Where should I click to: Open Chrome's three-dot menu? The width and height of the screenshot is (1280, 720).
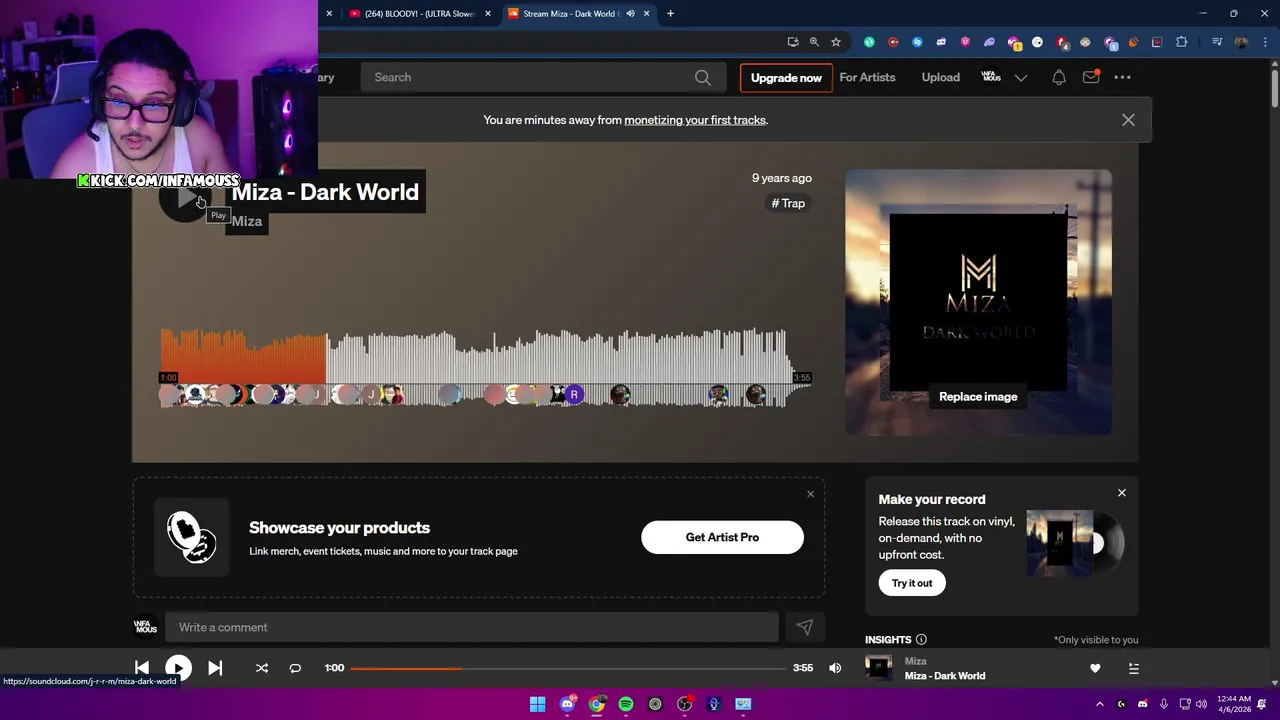(x=1263, y=42)
